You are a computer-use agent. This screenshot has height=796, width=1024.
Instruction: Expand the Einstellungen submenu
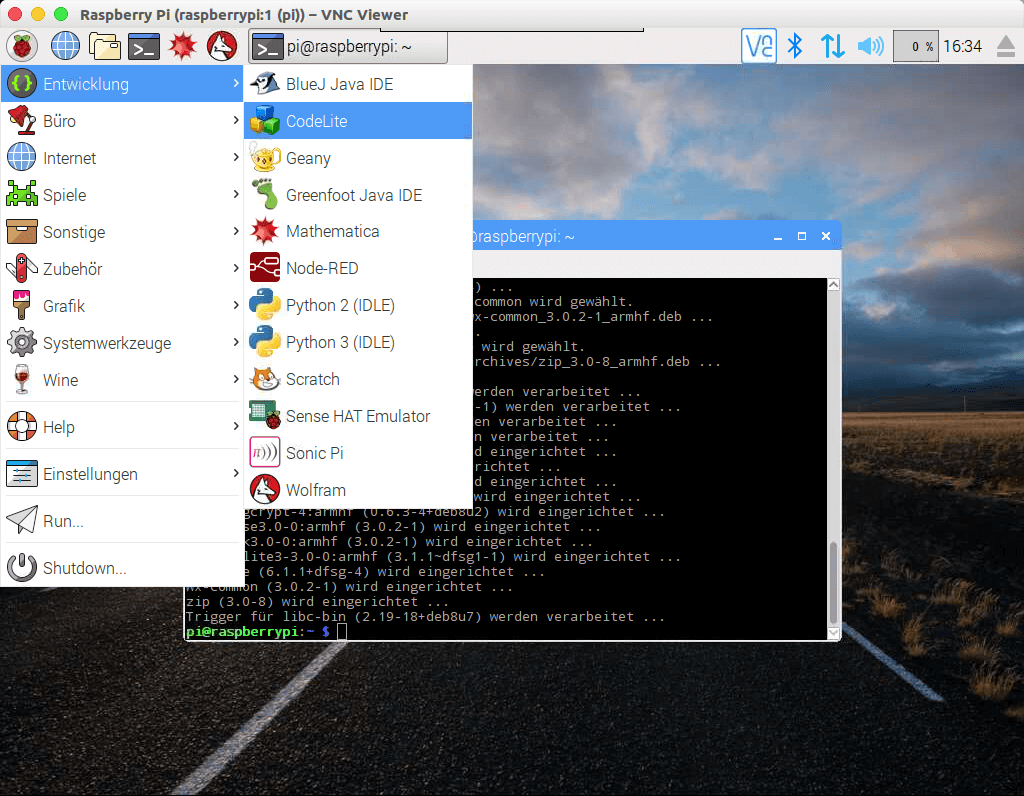(x=122, y=474)
